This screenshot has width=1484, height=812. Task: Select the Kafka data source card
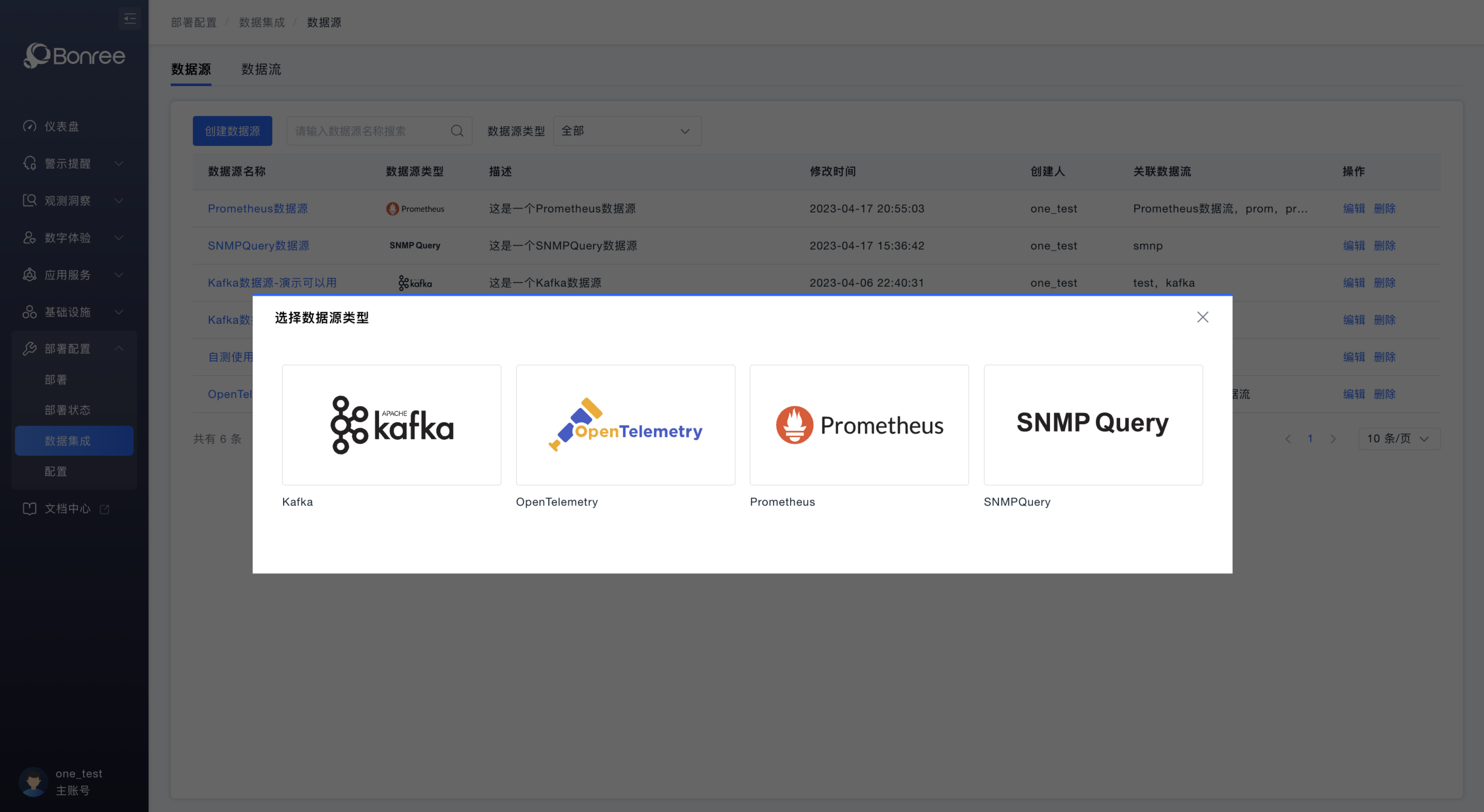point(391,424)
